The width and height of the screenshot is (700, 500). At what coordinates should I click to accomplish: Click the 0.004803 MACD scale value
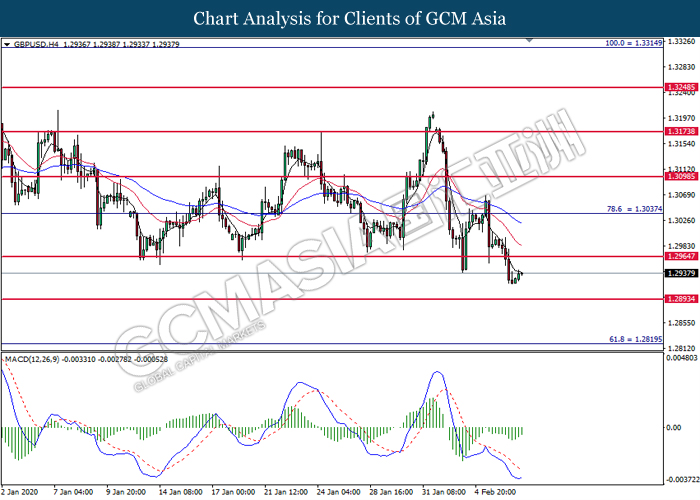pos(682,358)
